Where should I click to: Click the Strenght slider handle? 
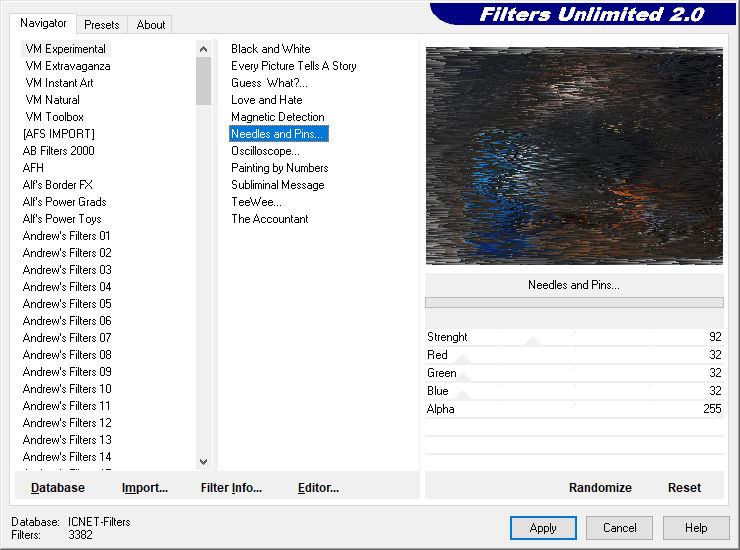tap(532, 341)
